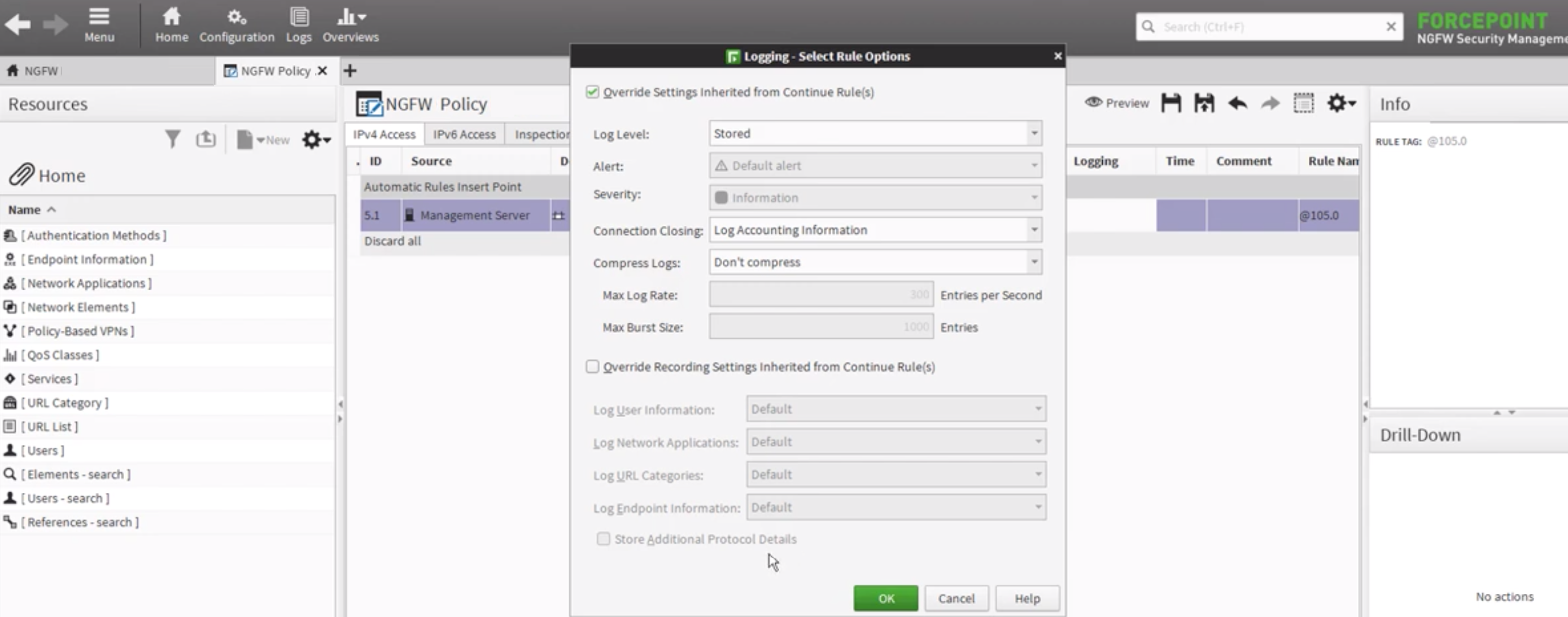Undo with the curved back arrow
The image size is (1568, 617).
[x=1238, y=103]
